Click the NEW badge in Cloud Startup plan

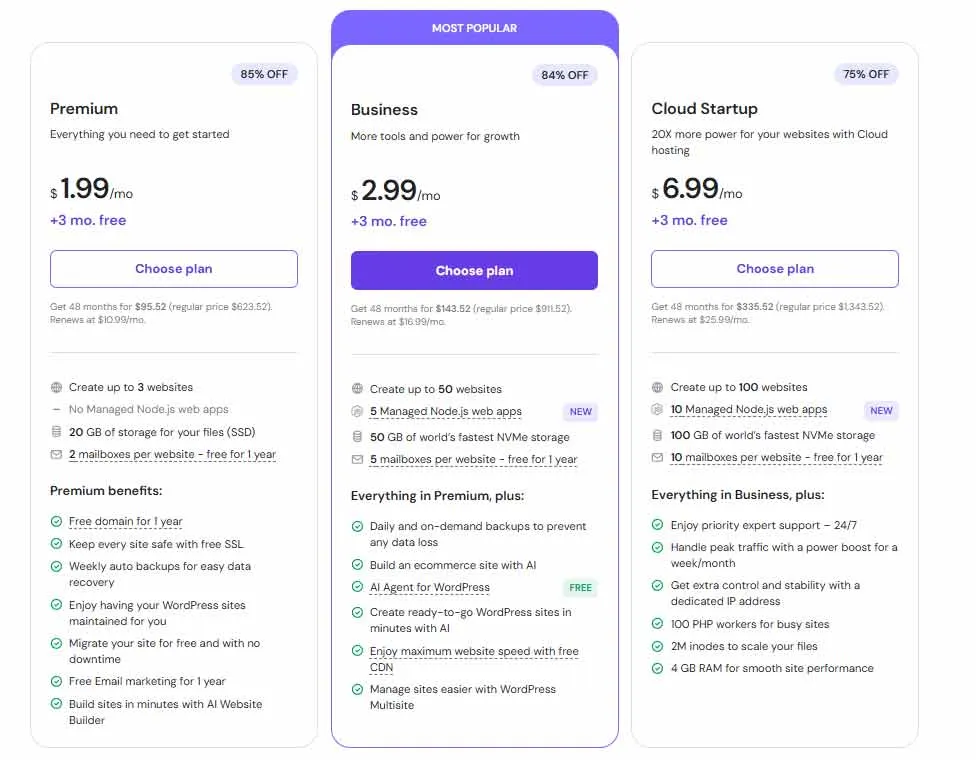pos(881,410)
